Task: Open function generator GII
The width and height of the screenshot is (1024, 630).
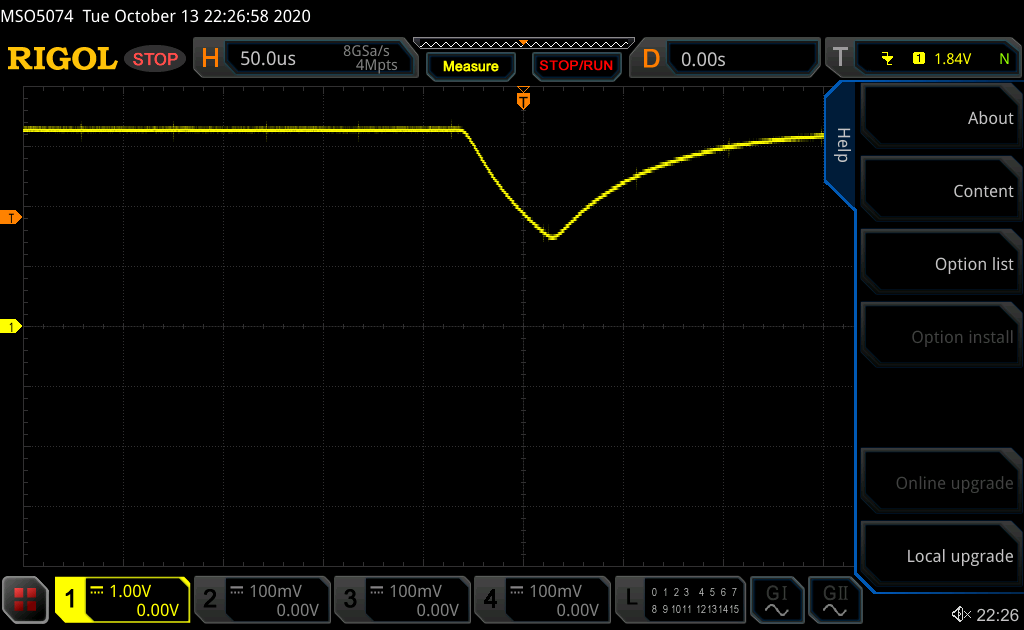Action: coord(835,600)
